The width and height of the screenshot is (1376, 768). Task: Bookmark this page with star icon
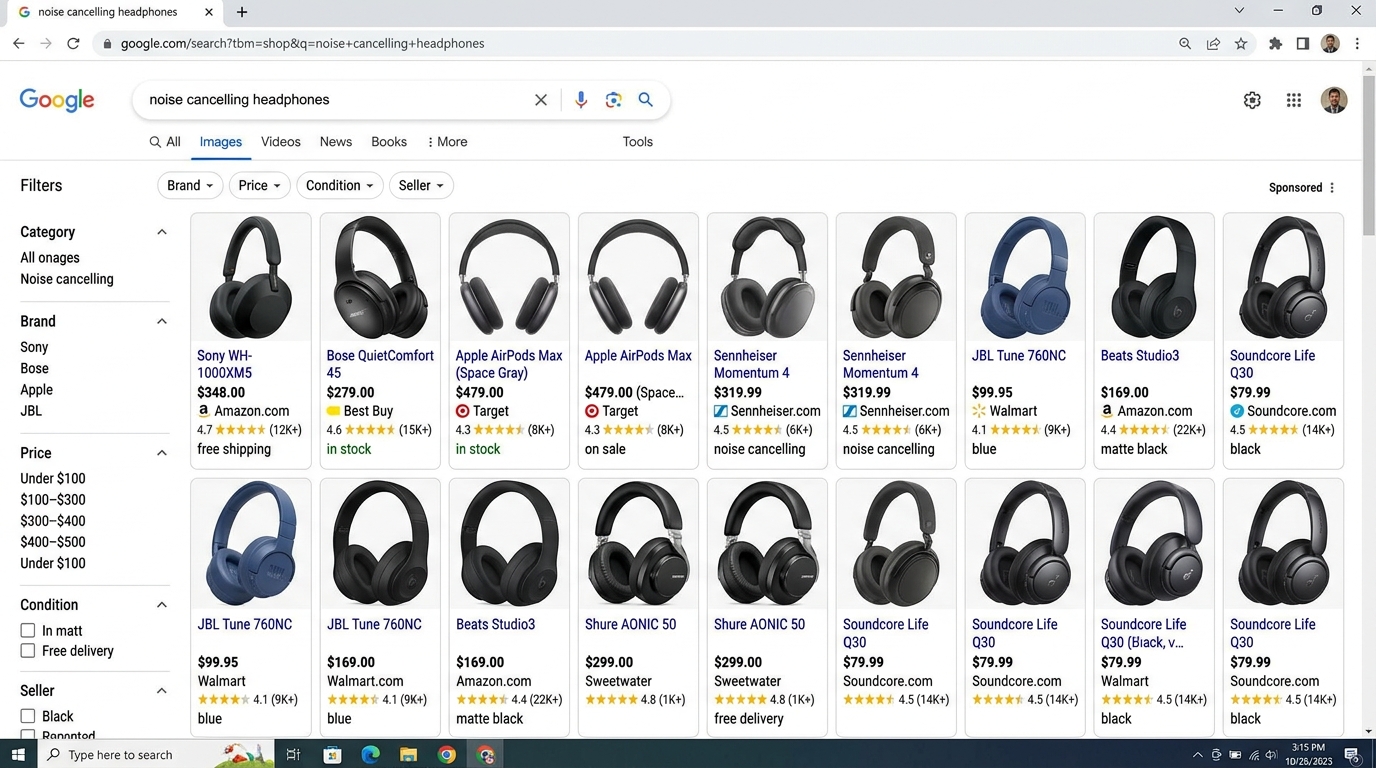coord(1241,43)
